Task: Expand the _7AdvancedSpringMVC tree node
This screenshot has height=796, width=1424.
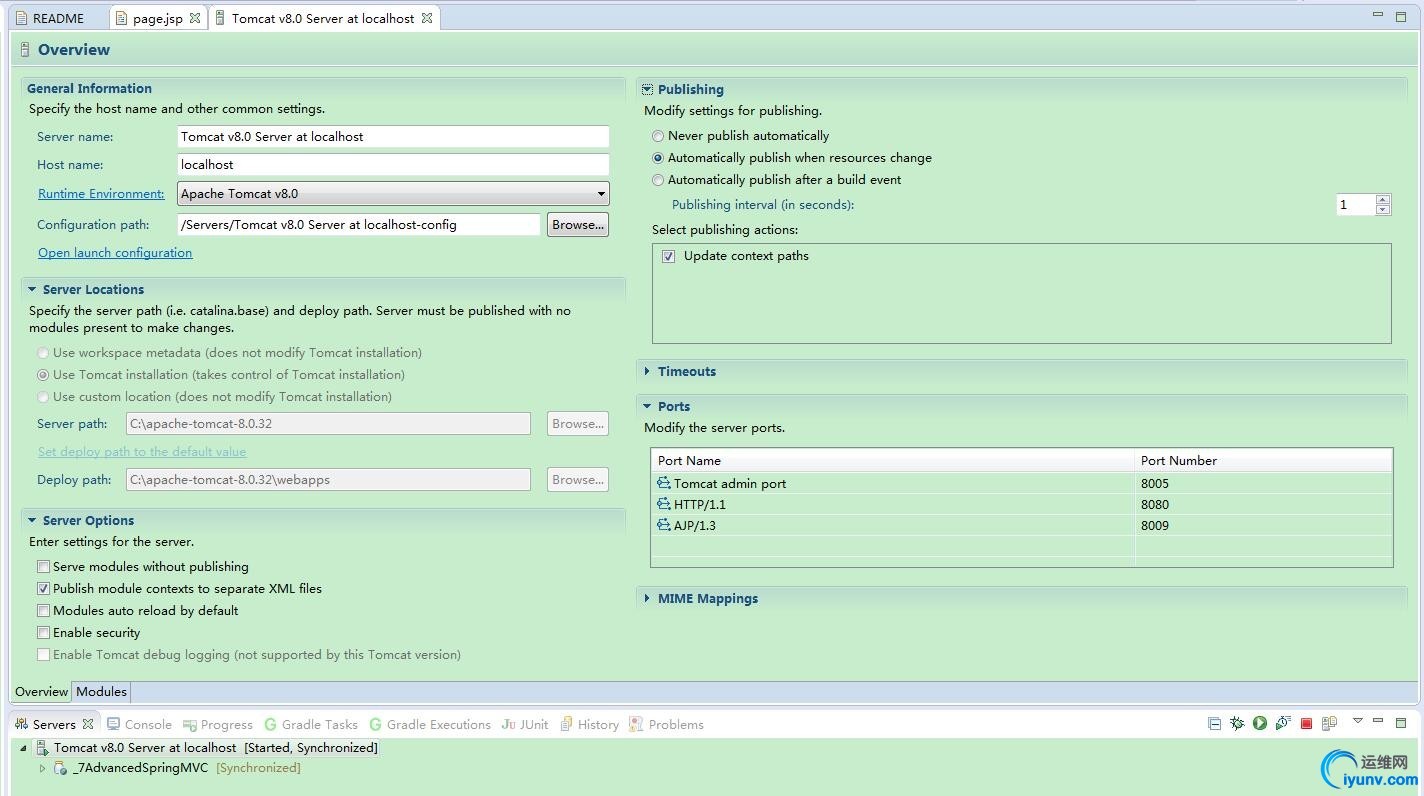Action: click(x=42, y=768)
